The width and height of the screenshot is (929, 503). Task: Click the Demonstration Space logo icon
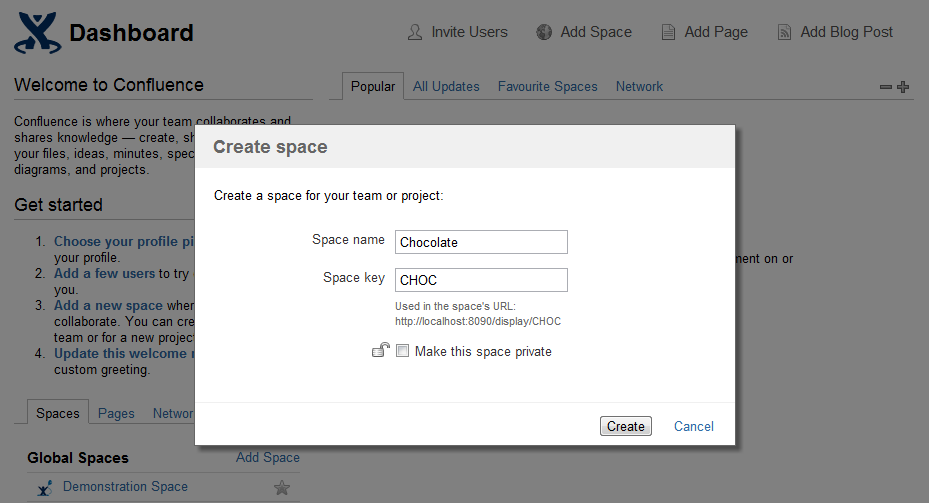point(44,488)
